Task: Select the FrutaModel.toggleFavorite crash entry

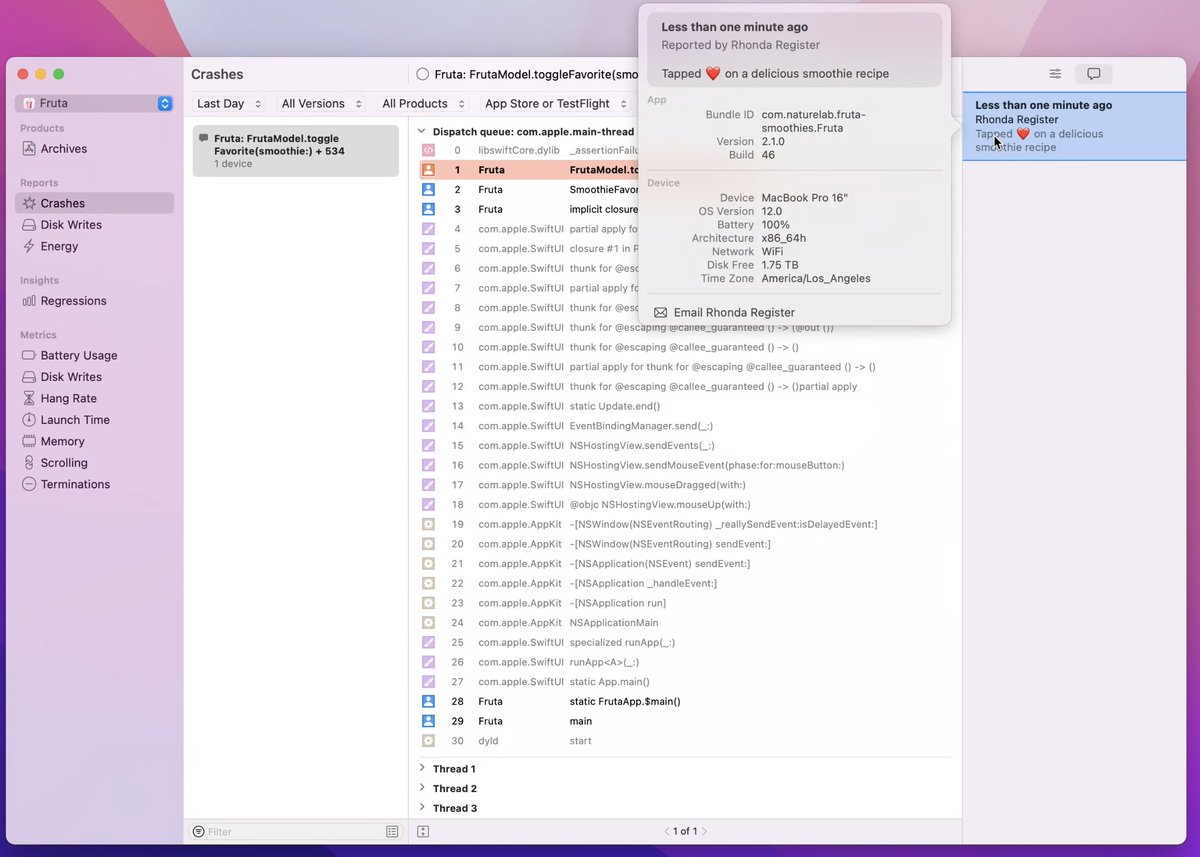Action: pos(296,151)
